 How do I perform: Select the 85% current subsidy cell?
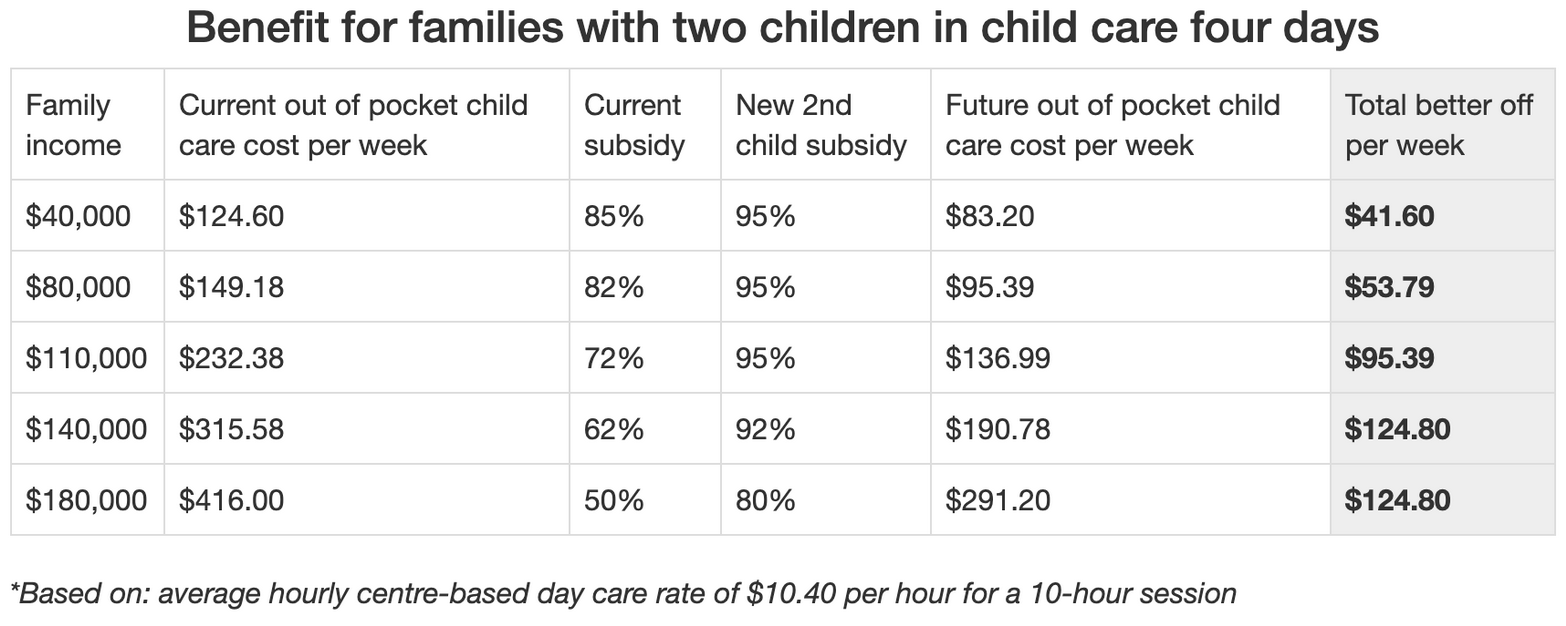point(614,216)
